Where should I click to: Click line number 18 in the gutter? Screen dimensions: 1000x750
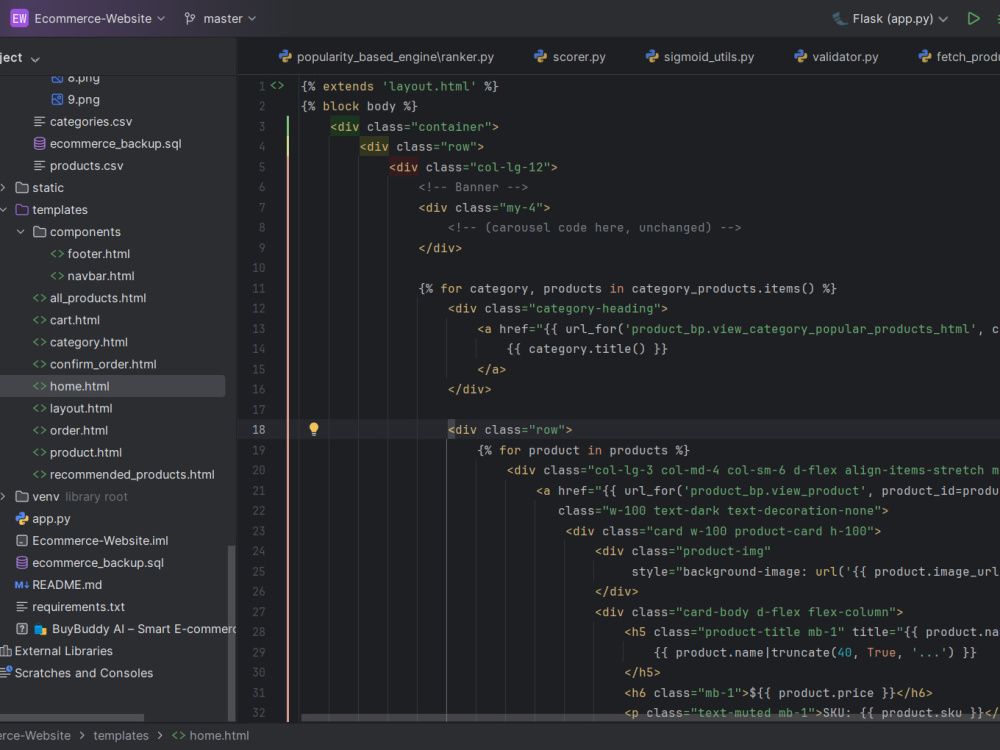[258, 430]
